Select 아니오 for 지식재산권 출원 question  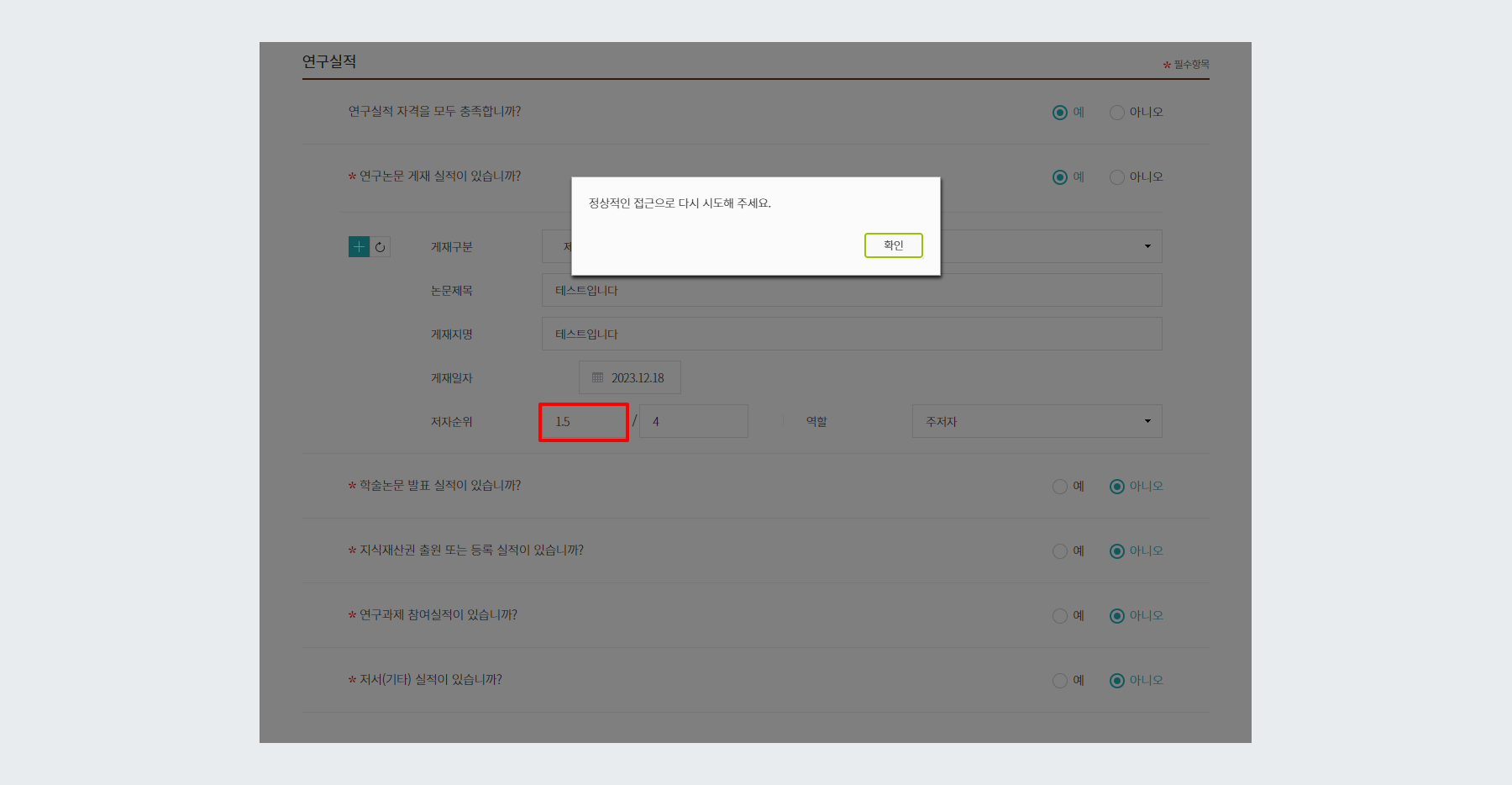pos(1117,551)
